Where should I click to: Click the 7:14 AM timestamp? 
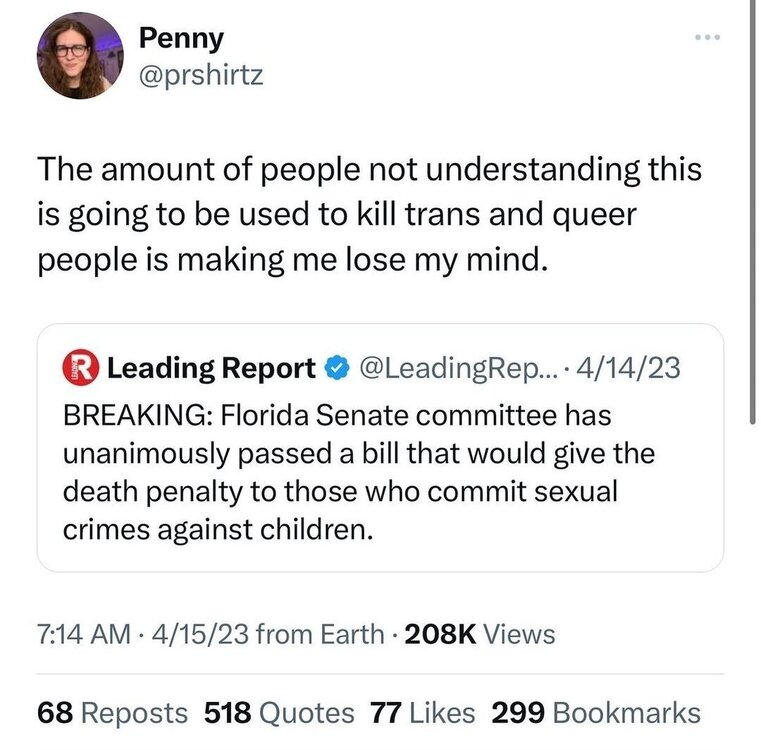coord(82,633)
